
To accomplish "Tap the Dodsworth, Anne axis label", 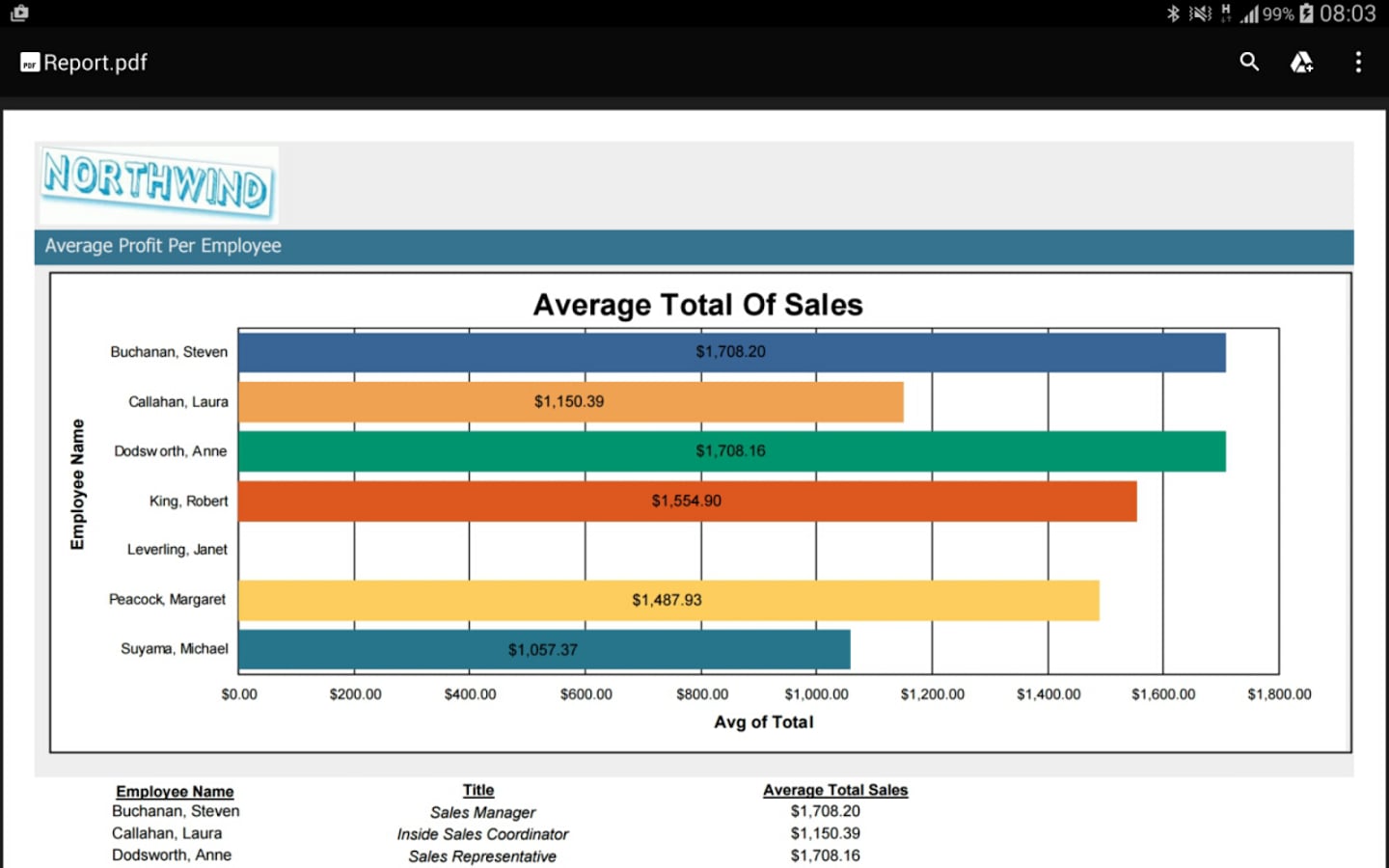I will coord(171,451).
